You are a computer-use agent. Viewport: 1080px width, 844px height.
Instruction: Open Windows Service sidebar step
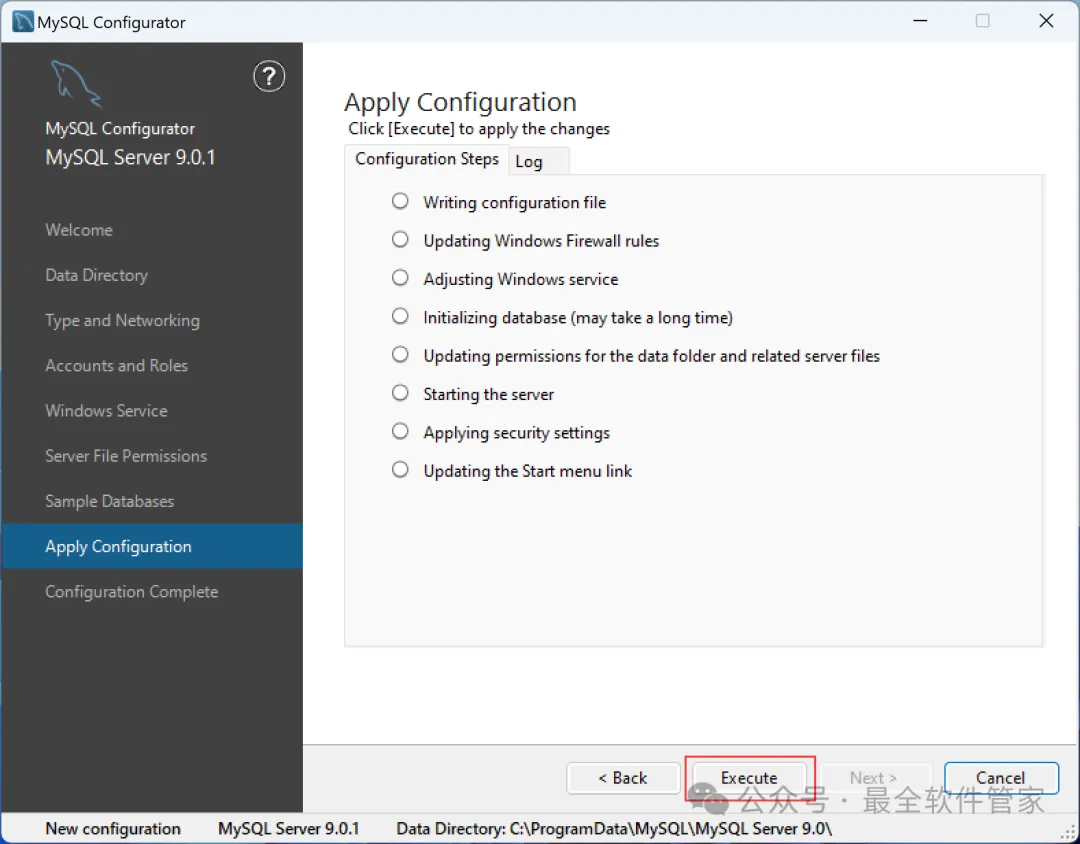click(107, 411)
